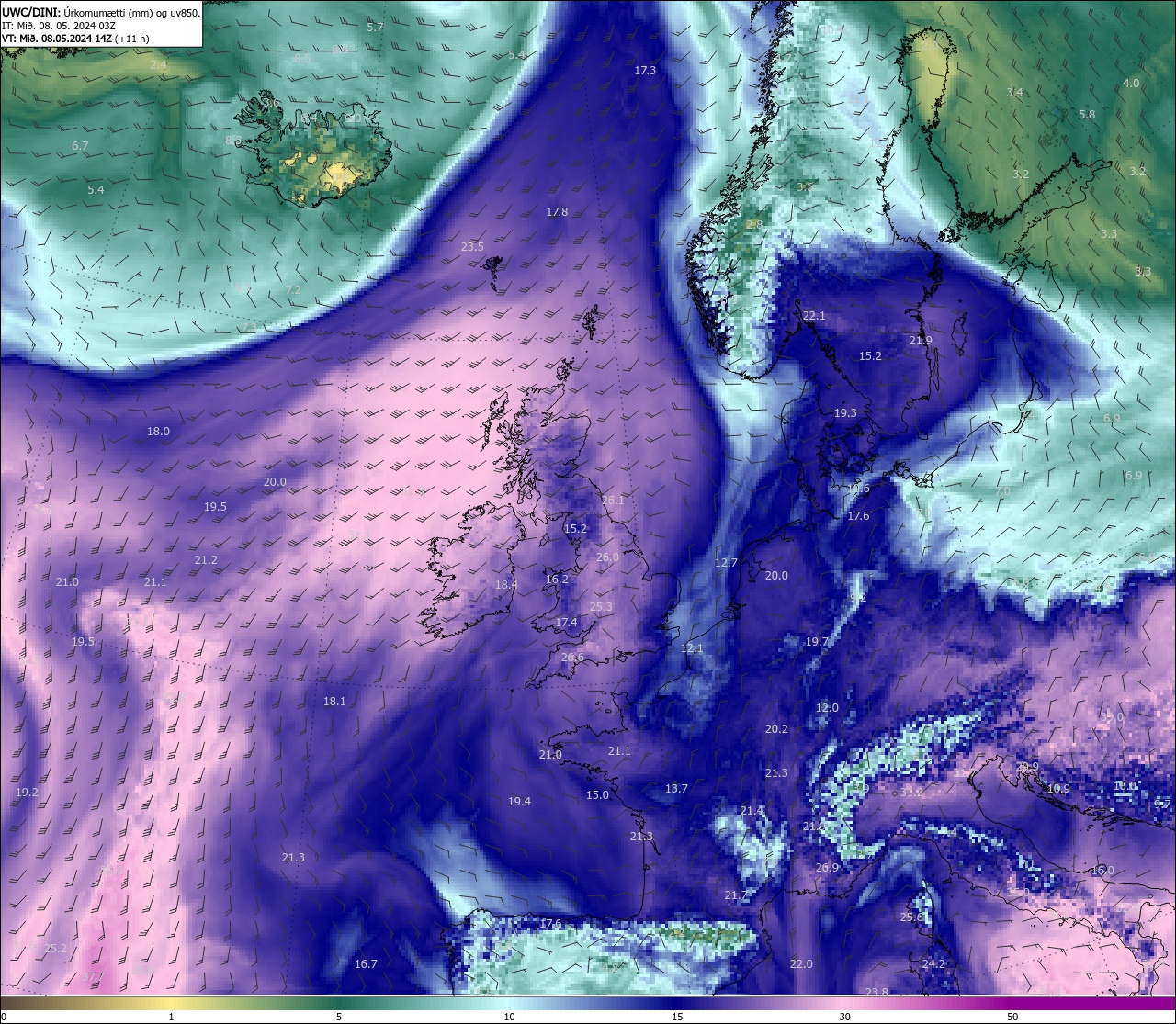Click the 17.8 value in the Norwegian Sea
The width and height of the screenshot is (1176, 1024).
(x=557, y=212)
